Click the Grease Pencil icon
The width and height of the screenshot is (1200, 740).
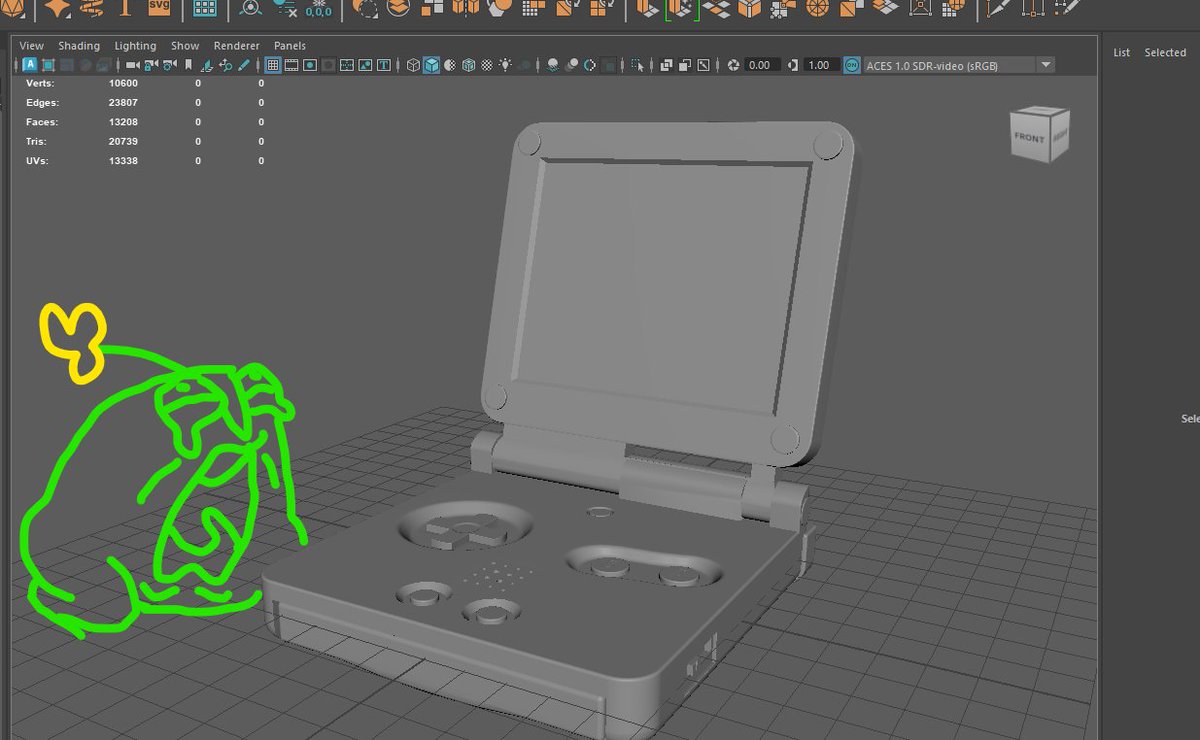[243, 65]
